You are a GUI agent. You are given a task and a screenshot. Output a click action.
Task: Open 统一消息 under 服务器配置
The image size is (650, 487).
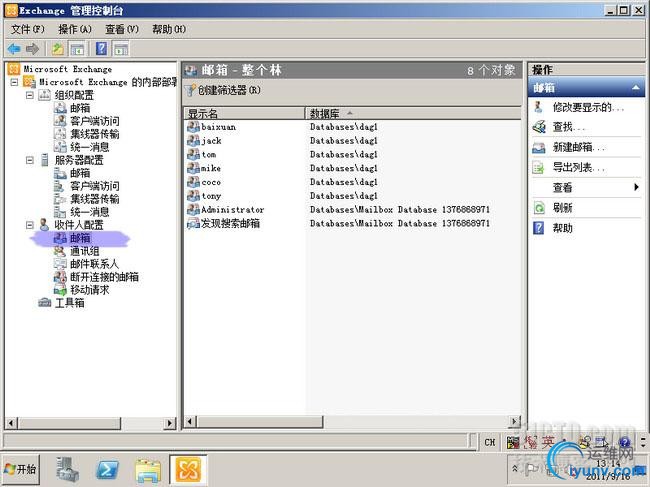90,212
